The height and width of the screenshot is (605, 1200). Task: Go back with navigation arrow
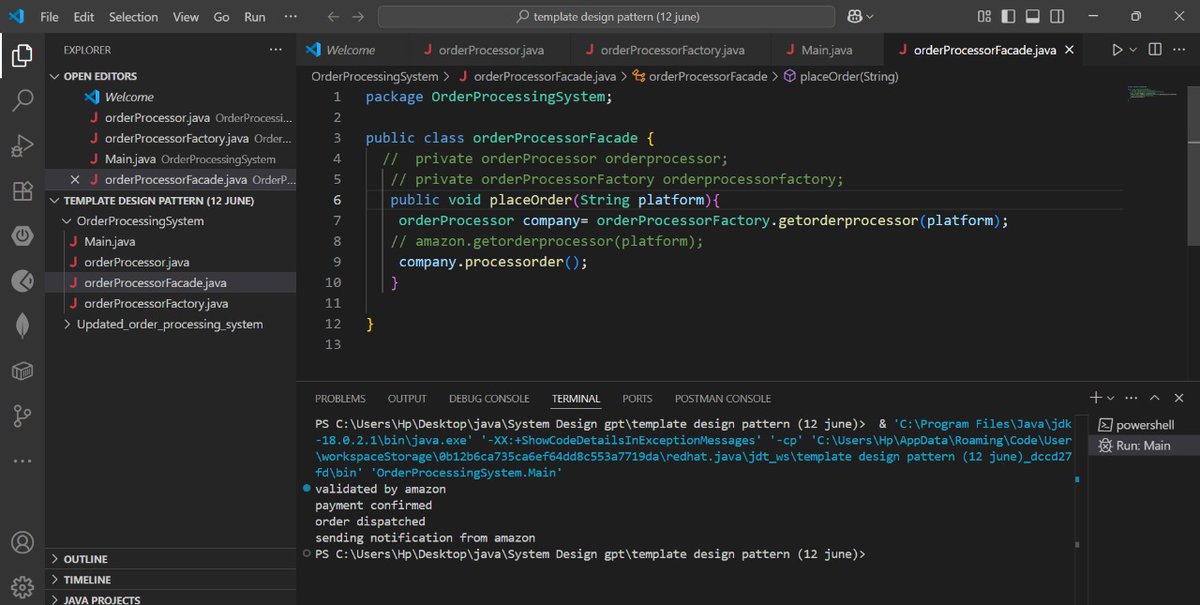pyautogui.click(x=333, y=17)
